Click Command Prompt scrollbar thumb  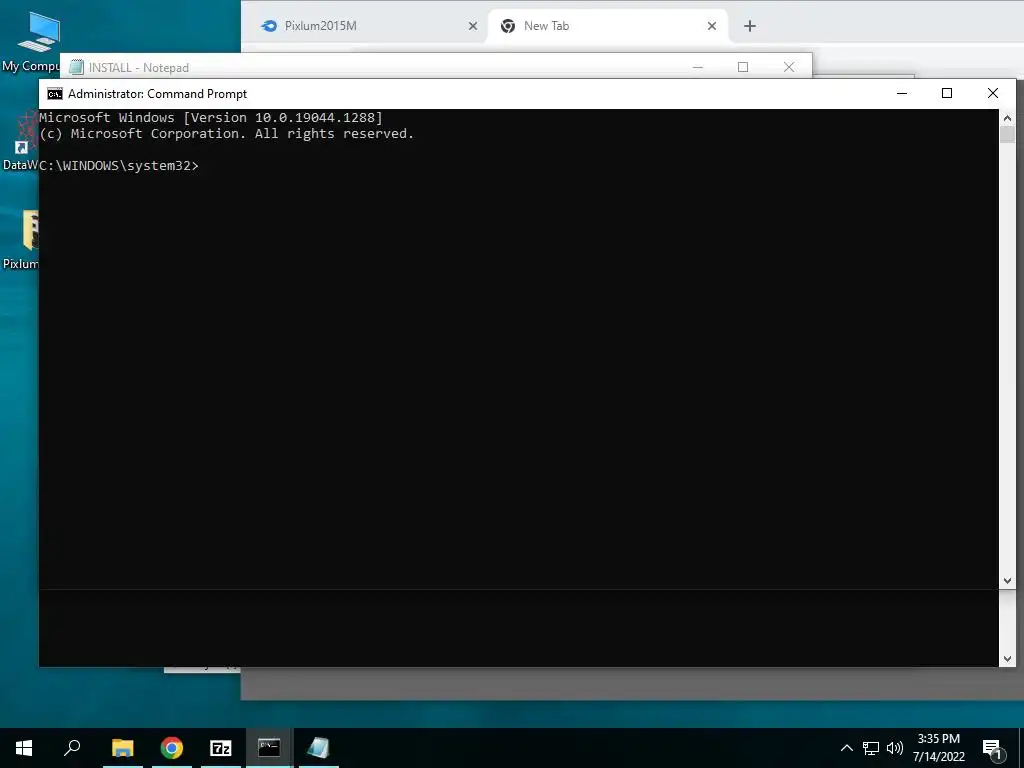tap(1007, 135)
